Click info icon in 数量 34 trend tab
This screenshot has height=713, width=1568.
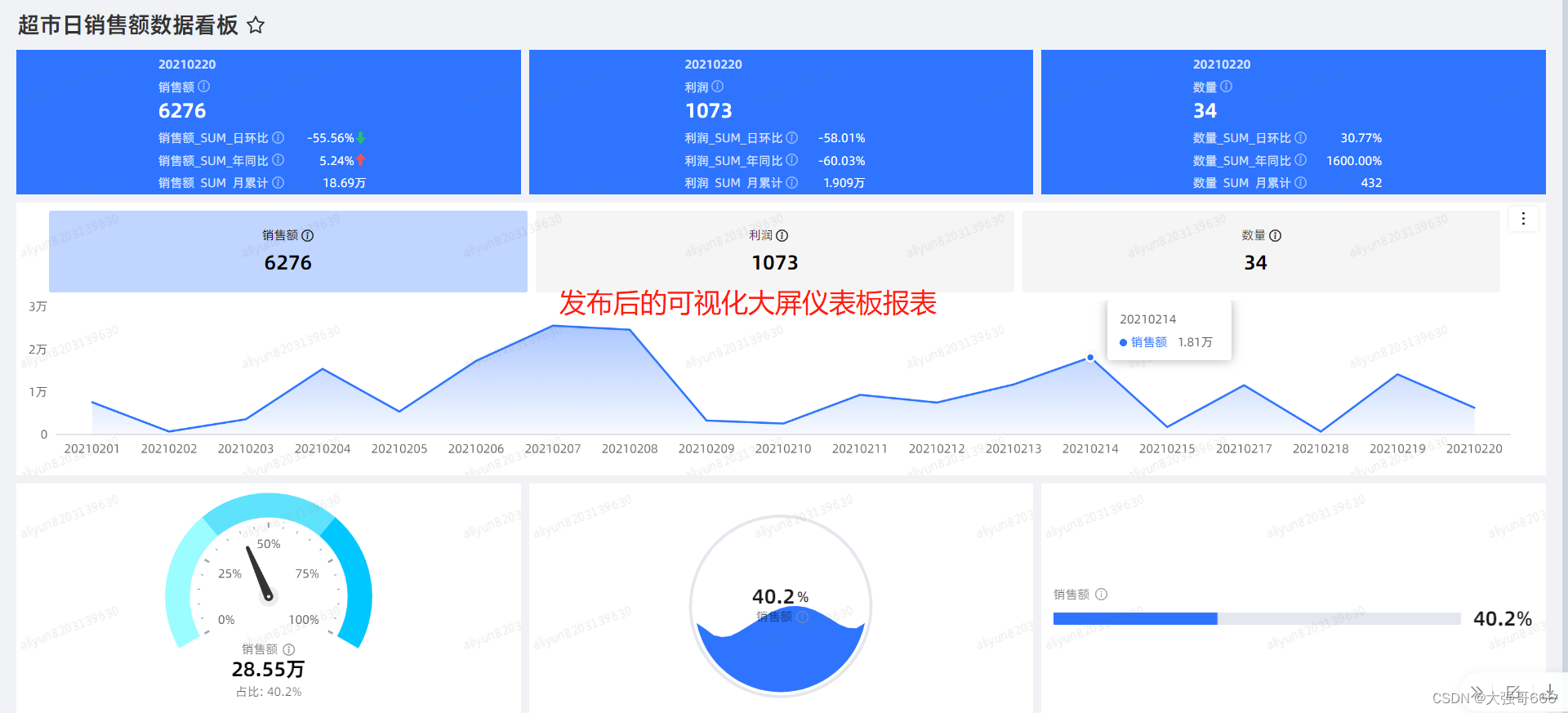point(1276,236)
